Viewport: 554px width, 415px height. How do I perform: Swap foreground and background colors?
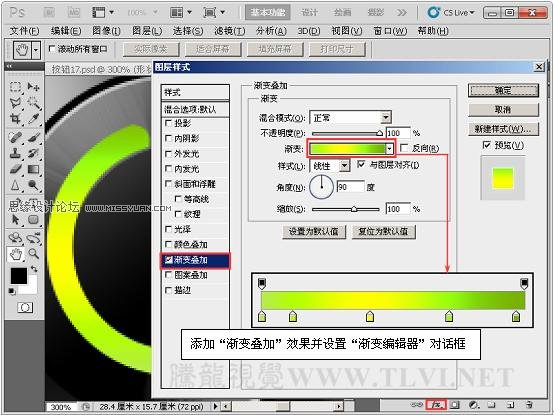coord(34,269)
